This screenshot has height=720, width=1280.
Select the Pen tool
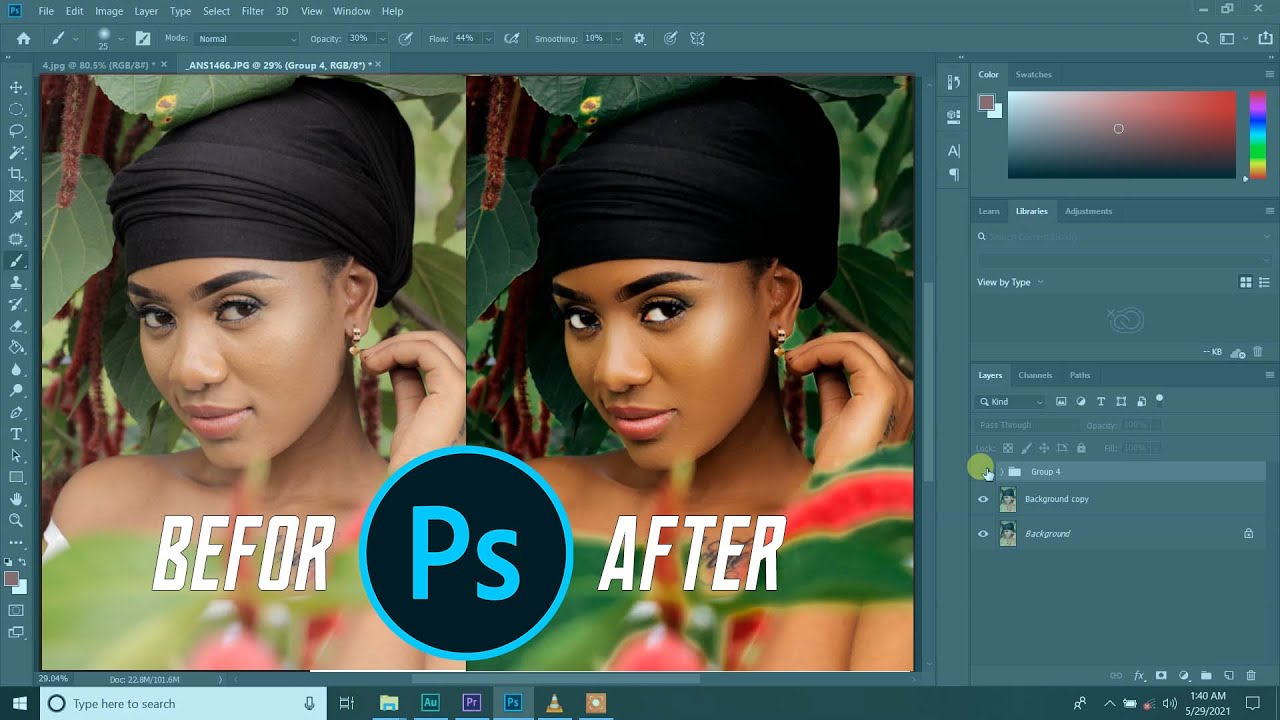[16, 412]
